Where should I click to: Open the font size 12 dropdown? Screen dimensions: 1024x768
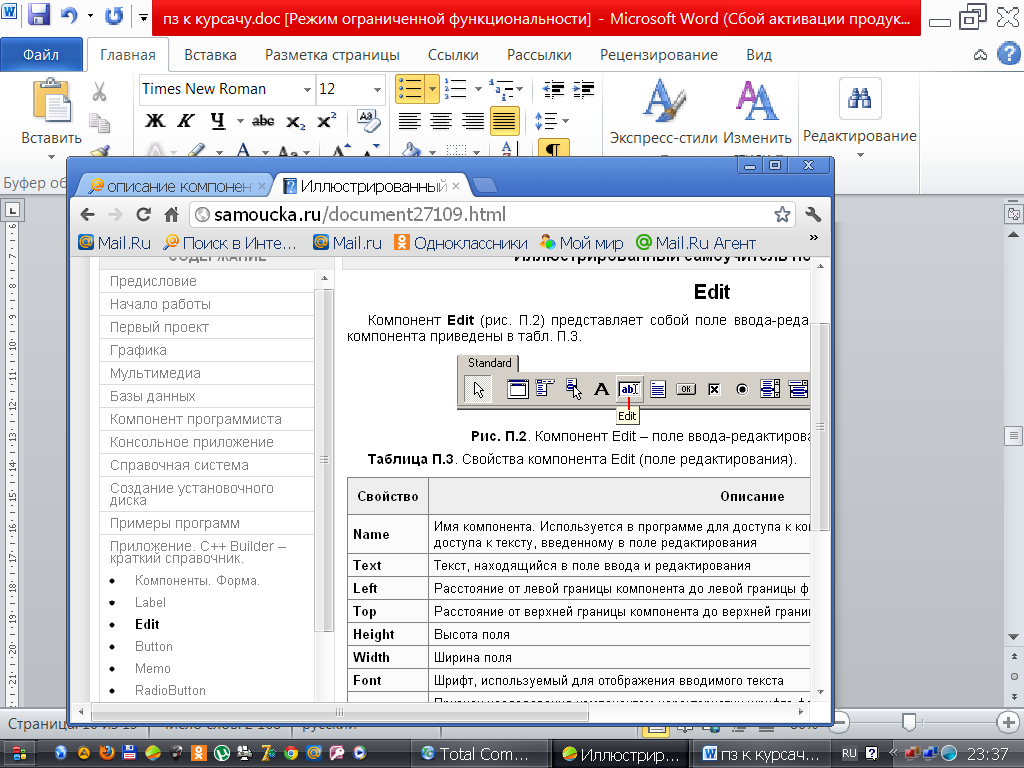[x=377, y=89]
